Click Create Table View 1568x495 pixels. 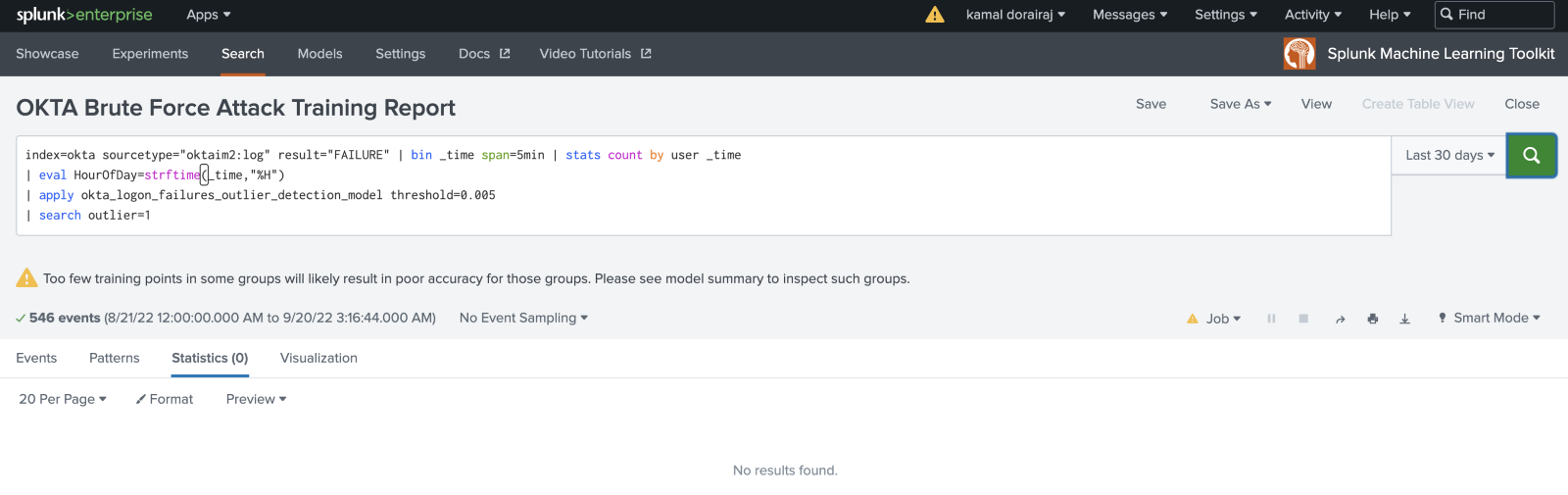(x=1418, y=104)
